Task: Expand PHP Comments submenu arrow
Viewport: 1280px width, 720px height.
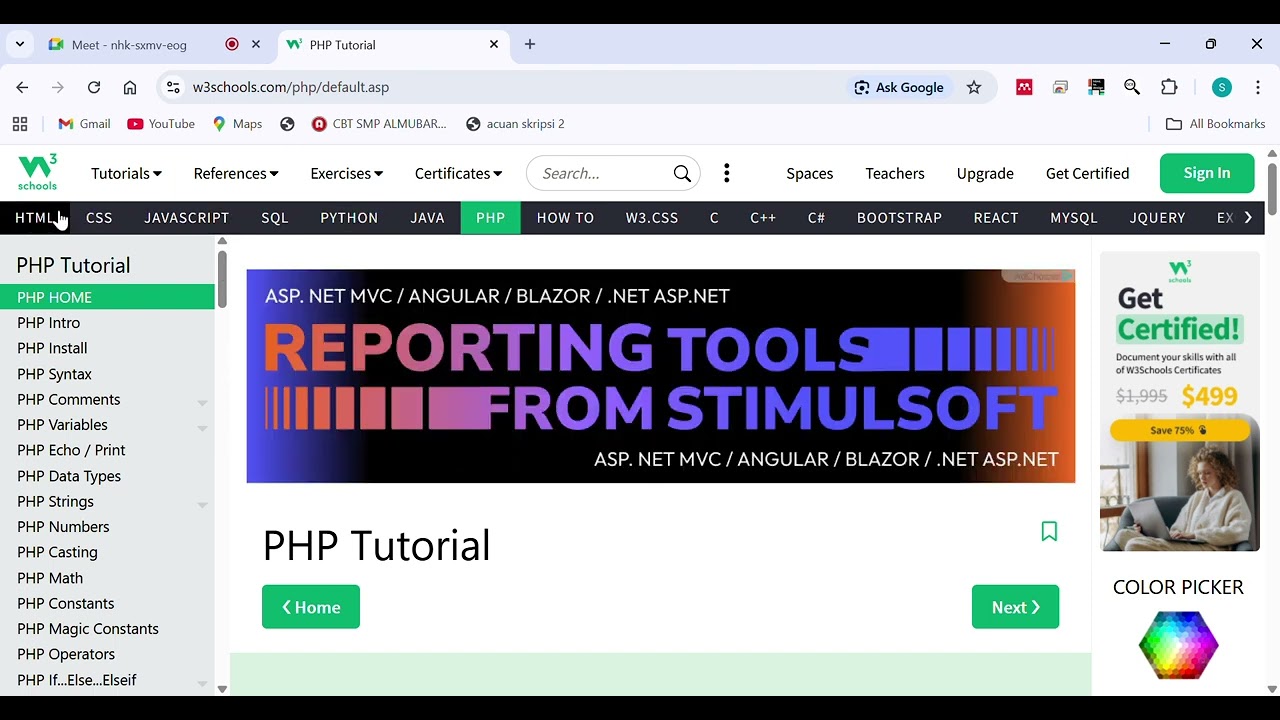Action: click(202, 402)
